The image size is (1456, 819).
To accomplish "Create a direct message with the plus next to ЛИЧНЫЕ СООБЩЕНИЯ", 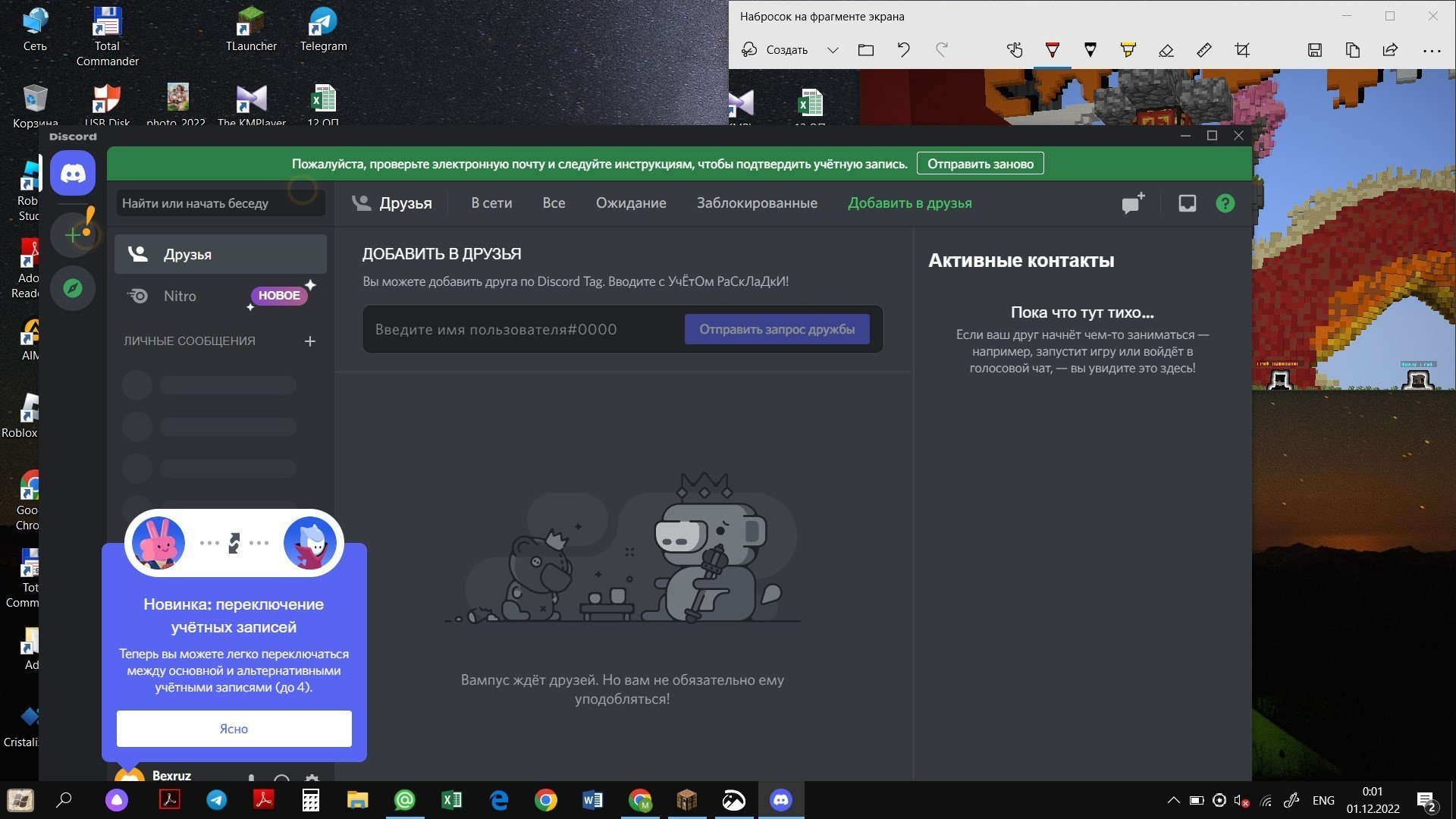I will 309,341.
